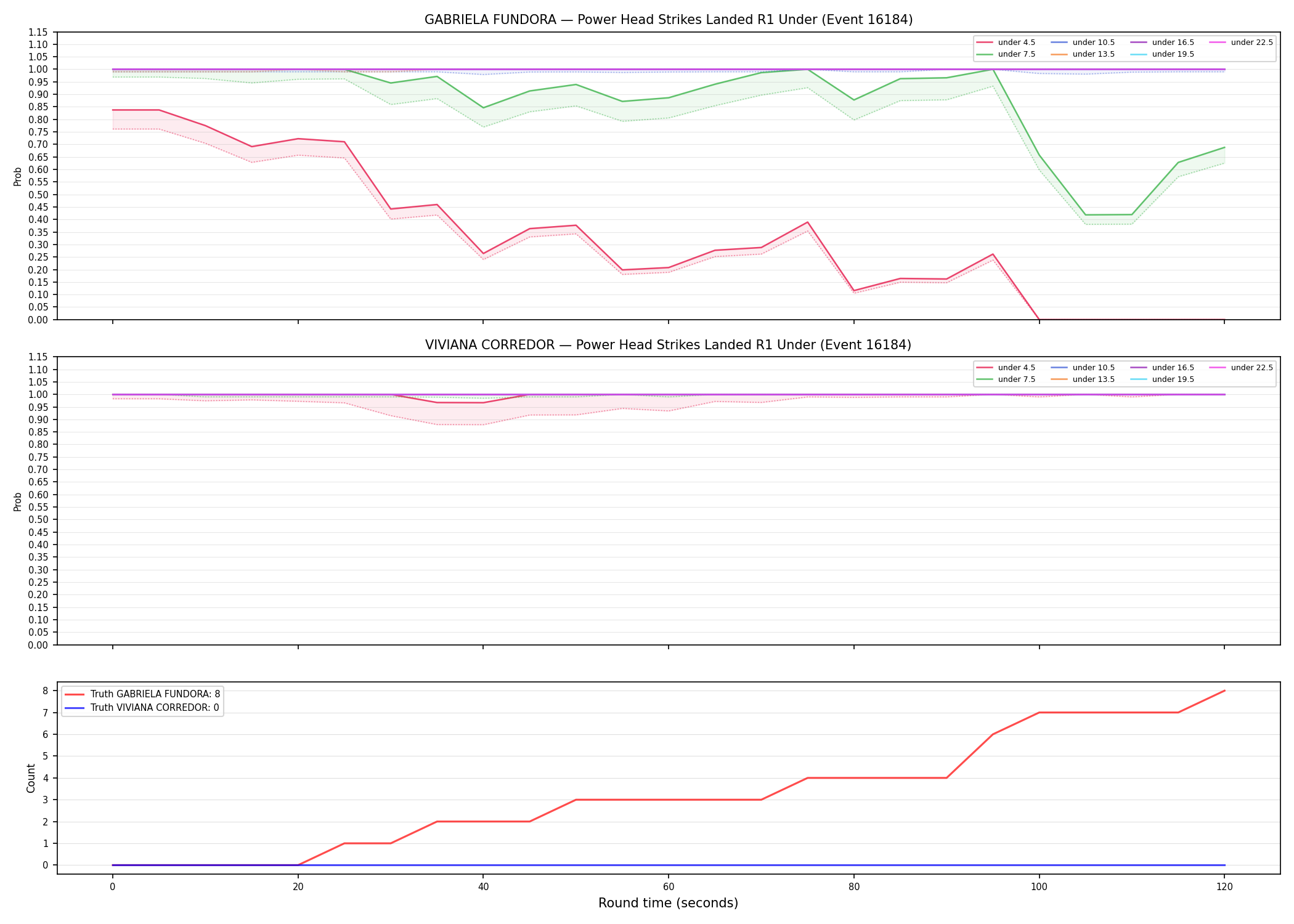Click the '4' tick on the Count axis
The image size is (1294, 924).
[45, 778]
